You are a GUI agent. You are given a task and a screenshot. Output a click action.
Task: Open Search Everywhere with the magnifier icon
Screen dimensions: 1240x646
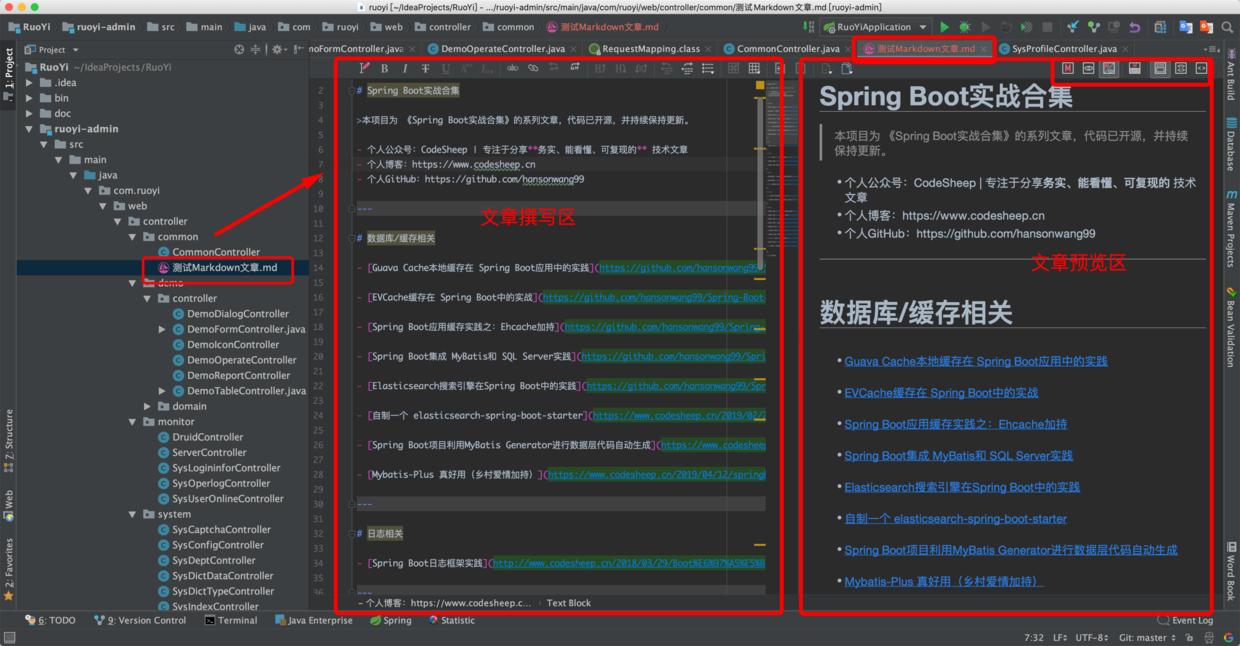(x=1227, y=27)
